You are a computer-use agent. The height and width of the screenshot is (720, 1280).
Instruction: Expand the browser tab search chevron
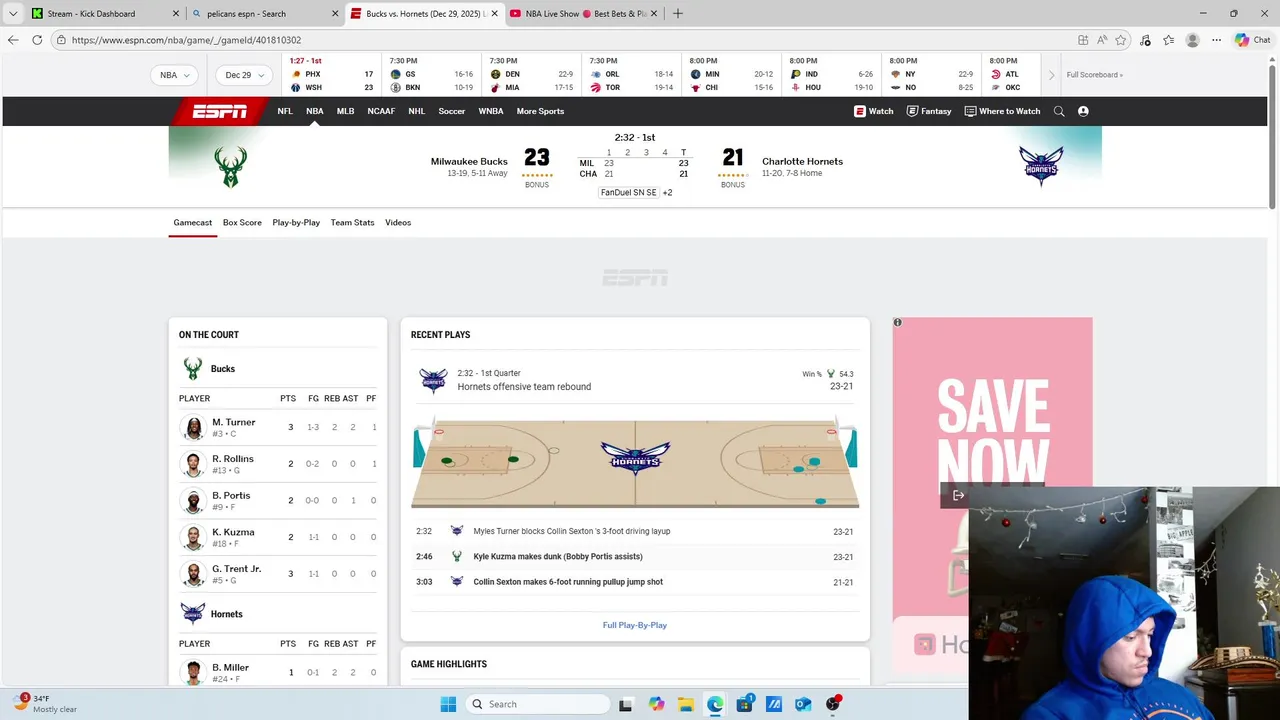pos(12,13)
